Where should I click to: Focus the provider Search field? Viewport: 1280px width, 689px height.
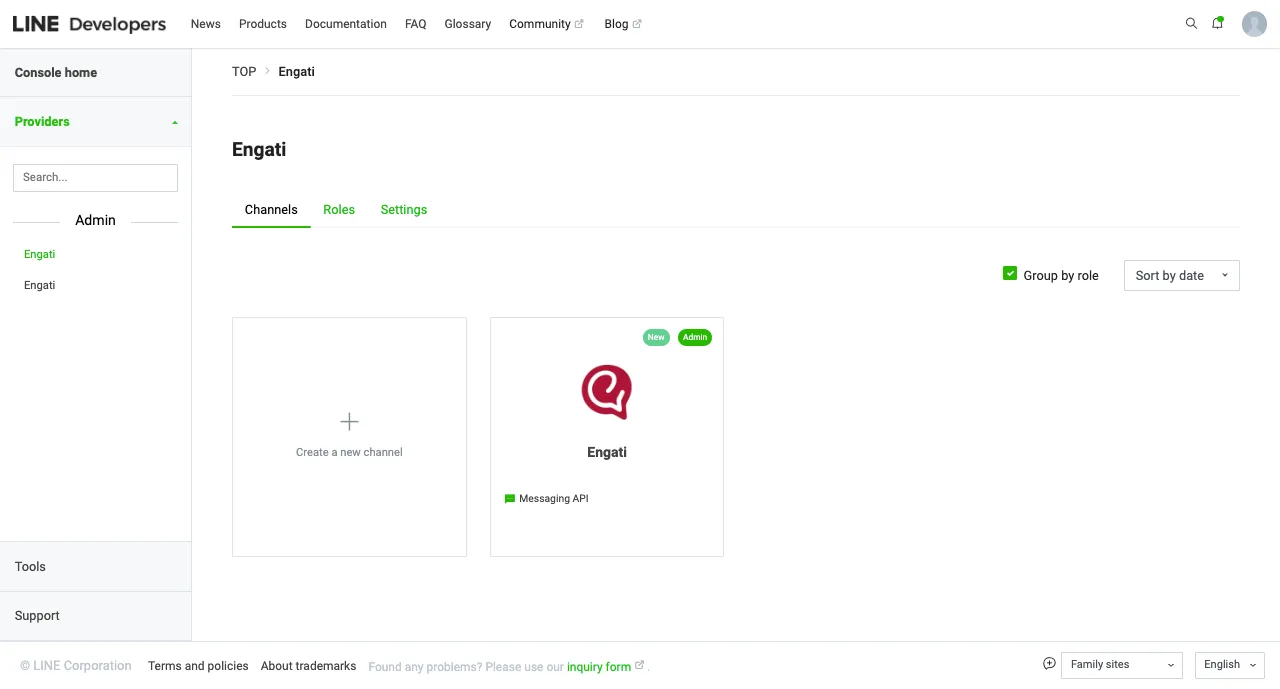[95, 178]
